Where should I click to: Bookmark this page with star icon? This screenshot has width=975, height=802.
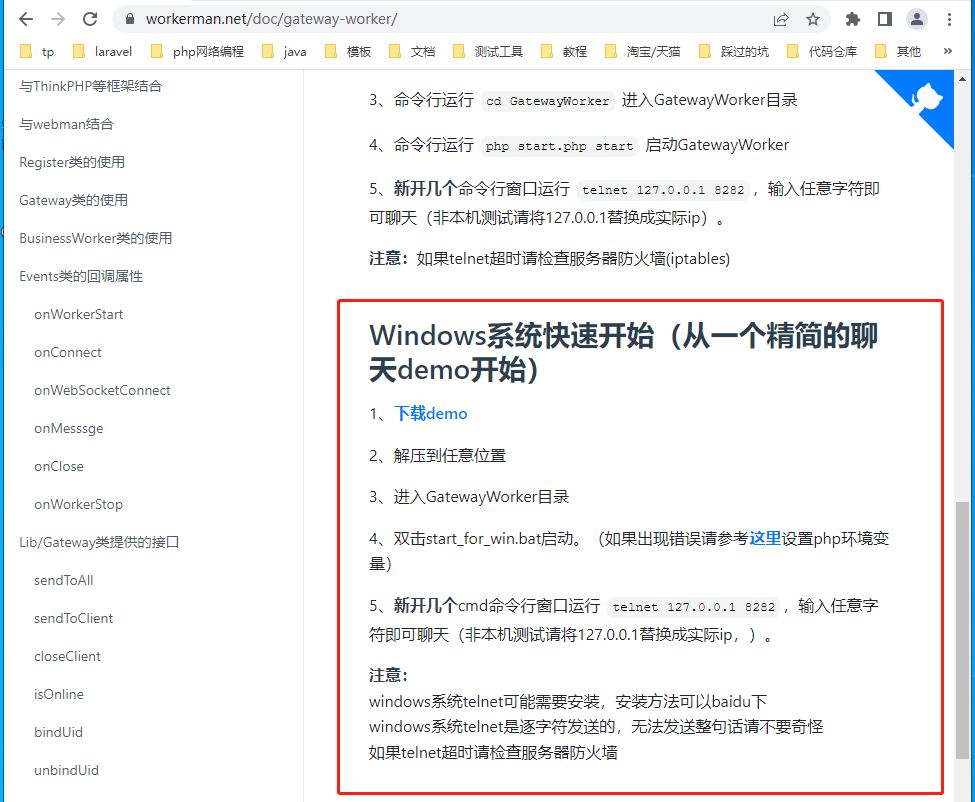point(813,19)
